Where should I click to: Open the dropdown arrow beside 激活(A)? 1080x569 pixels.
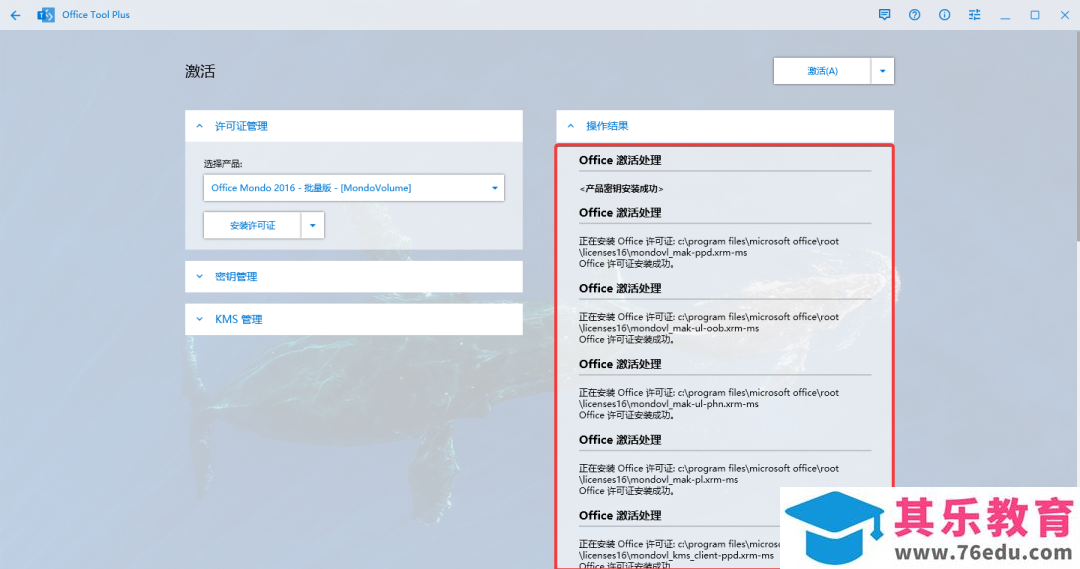882,71
